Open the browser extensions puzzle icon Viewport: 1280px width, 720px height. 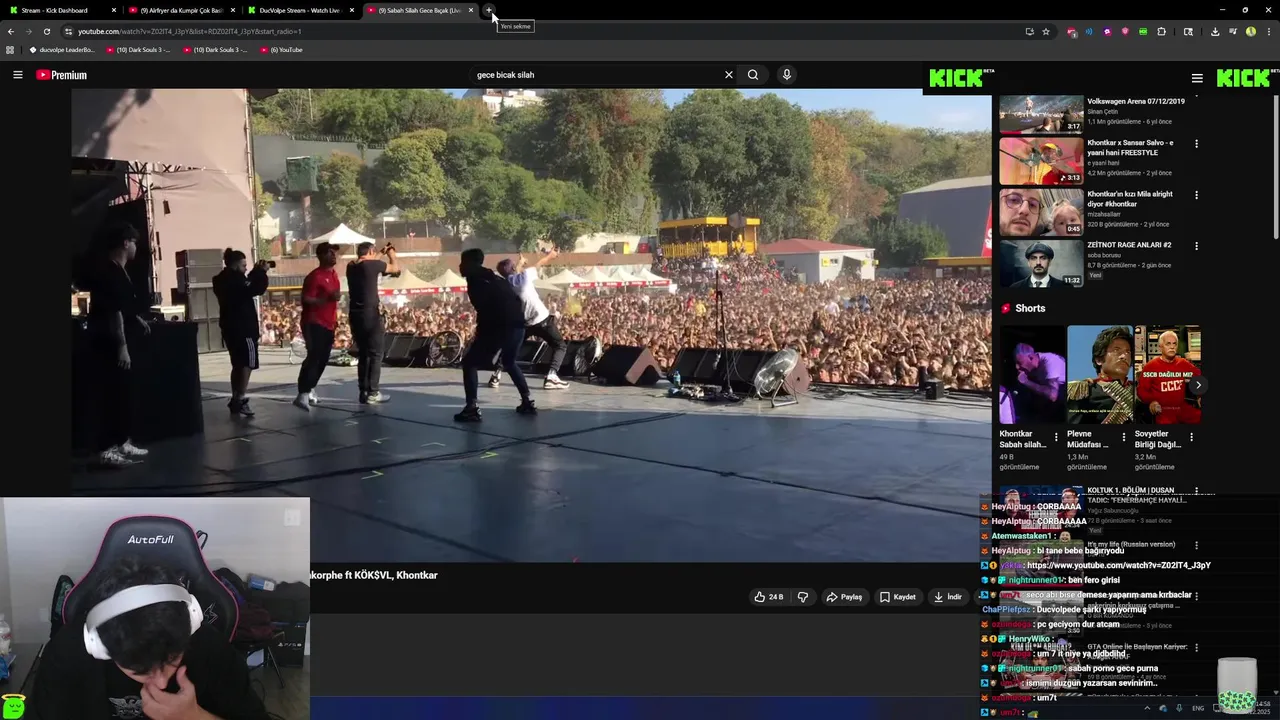(x=1162, y=31)
